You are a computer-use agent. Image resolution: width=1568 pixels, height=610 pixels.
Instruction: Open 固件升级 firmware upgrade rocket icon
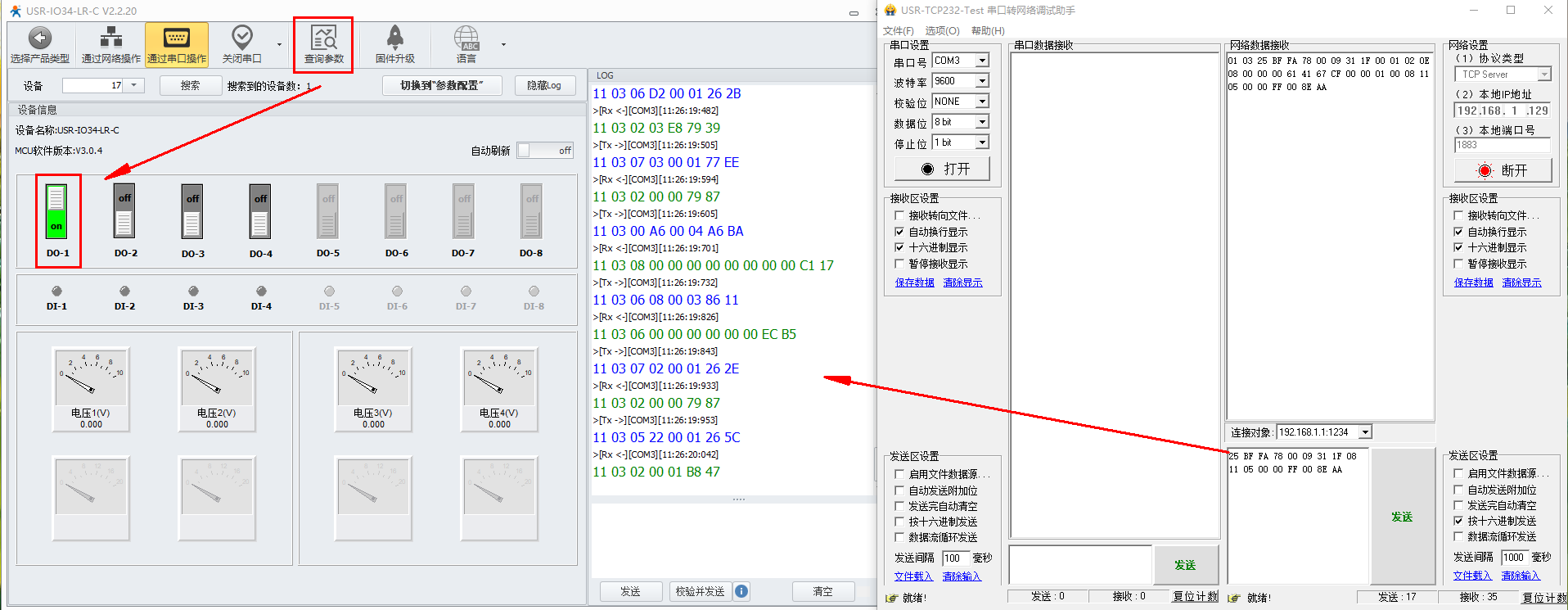tap(395, 38)
